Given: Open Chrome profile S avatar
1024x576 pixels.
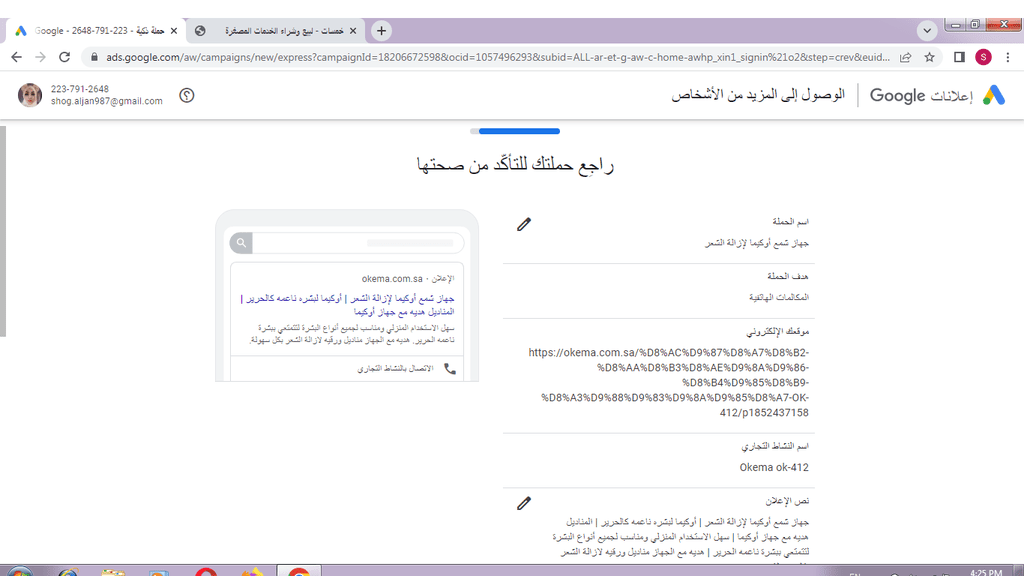Looking at the screenshot, I should pos(984,57).
